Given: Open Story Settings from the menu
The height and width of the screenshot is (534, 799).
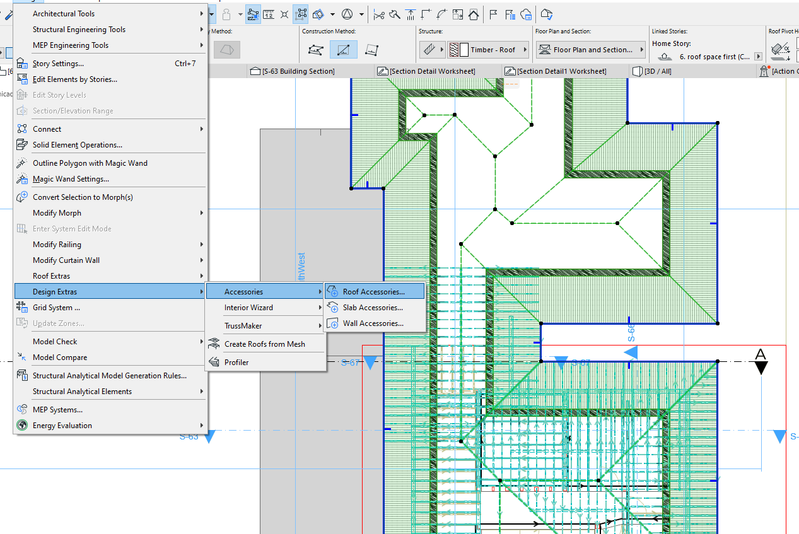Looking at the screenshot, I should [58, 63].
